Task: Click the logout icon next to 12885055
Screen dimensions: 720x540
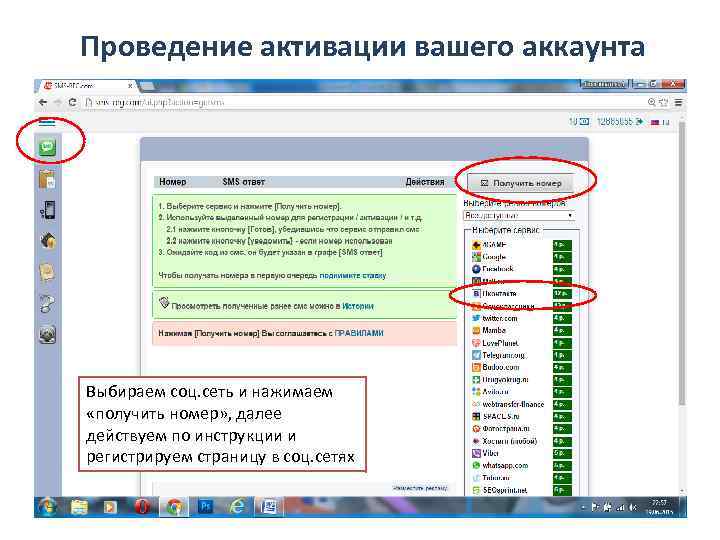Action: click(639, 122)
